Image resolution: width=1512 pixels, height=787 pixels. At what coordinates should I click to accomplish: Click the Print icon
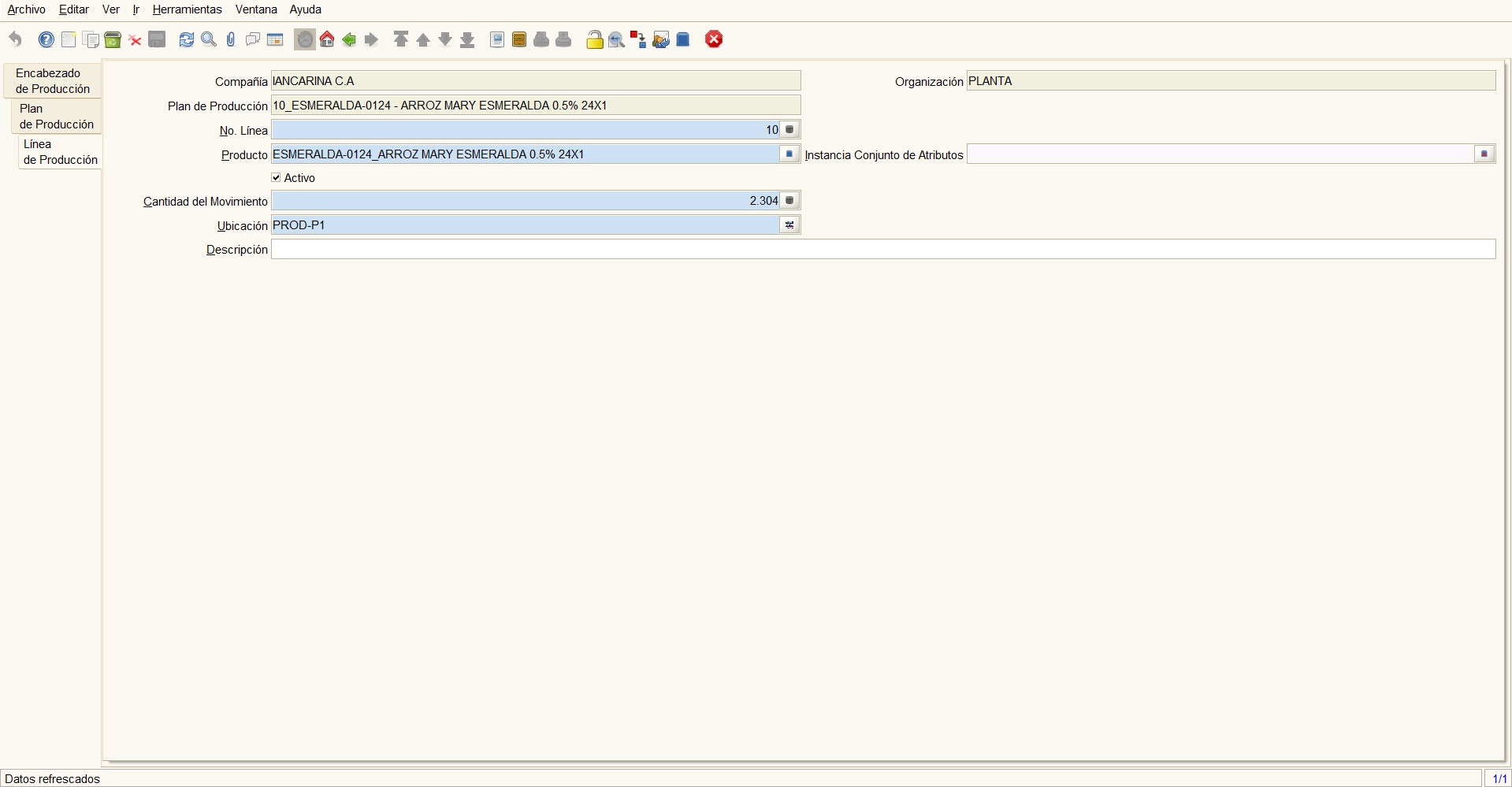(563, 39)
